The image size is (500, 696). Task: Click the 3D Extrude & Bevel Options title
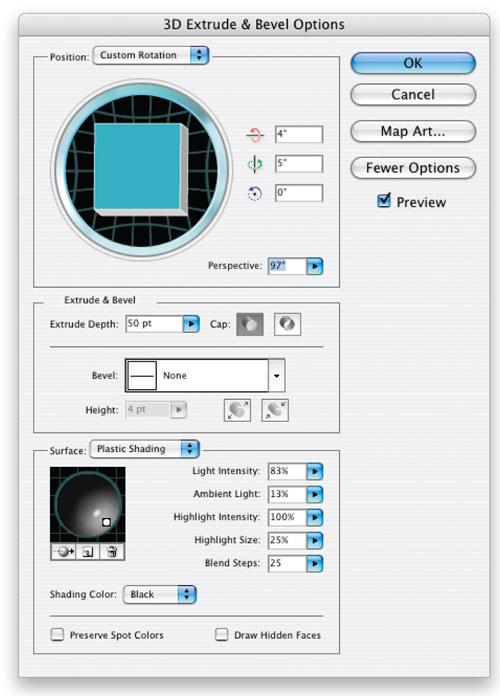click(x=254, y=24)
